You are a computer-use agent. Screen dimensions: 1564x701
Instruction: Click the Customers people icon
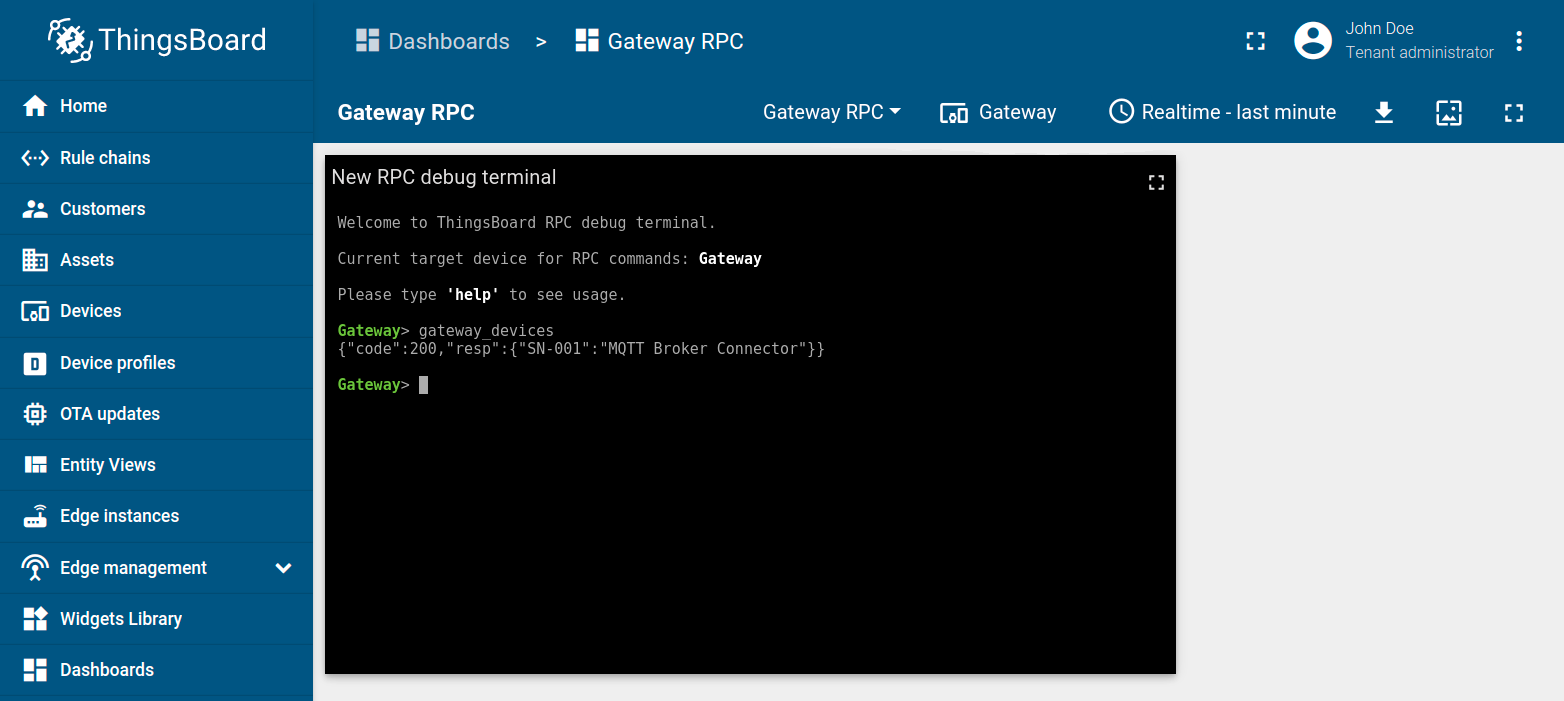[35, 209]
